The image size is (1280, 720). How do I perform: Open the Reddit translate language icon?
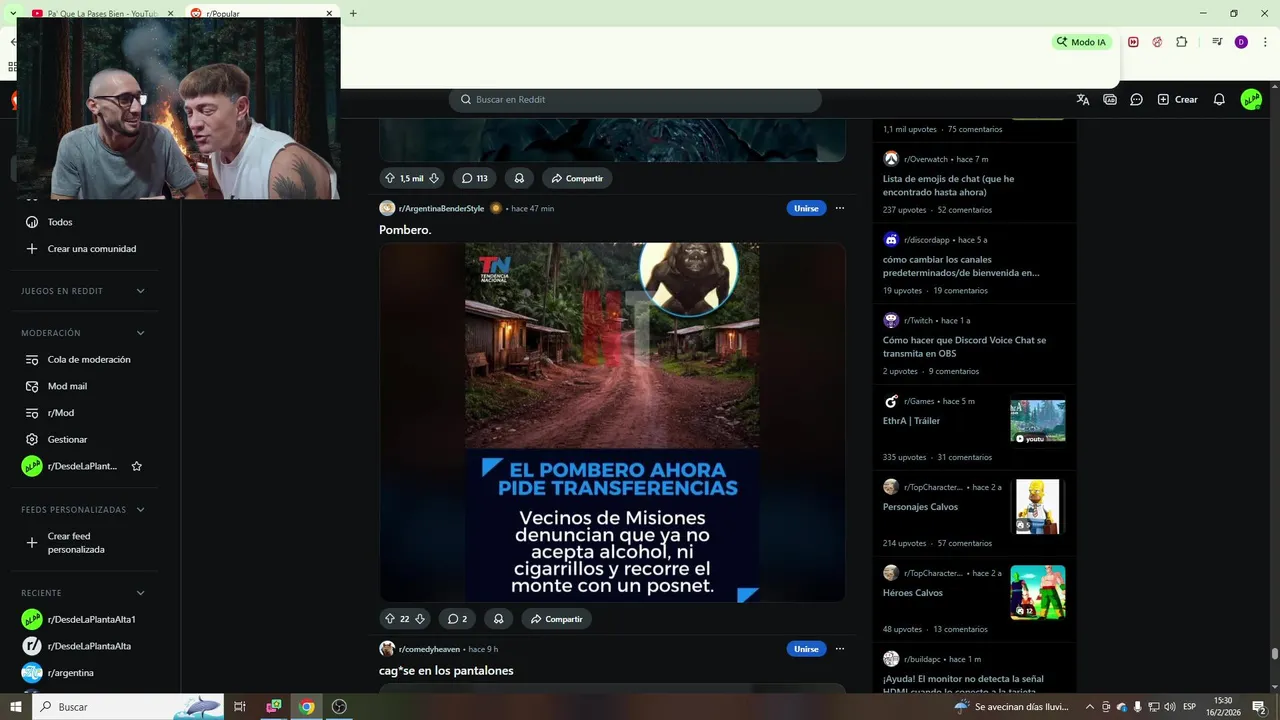pos(1082,99)
